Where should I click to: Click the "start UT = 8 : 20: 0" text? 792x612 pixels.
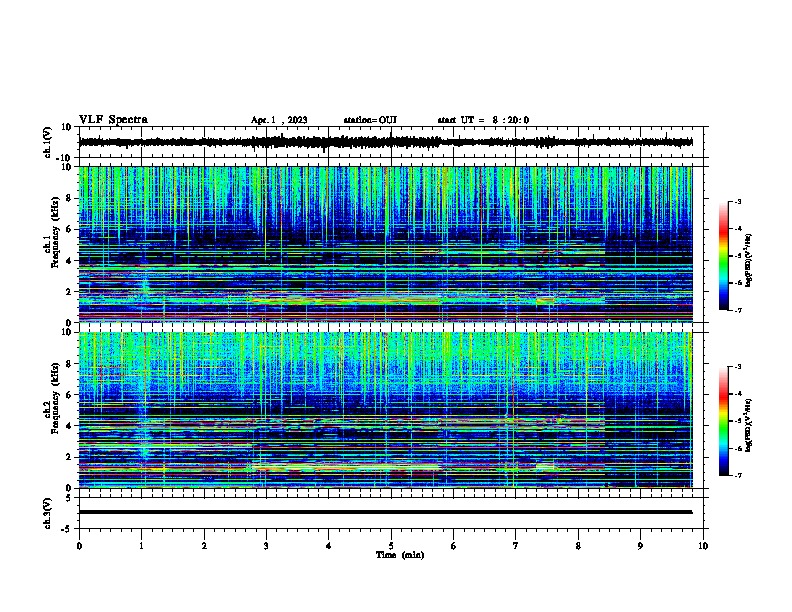click(x=483, y=120)
